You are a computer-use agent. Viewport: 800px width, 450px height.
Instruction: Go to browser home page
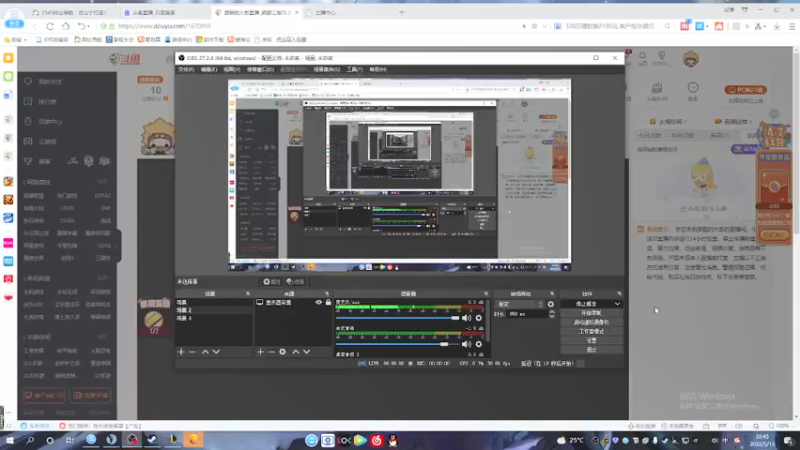[x=66, y=26]
